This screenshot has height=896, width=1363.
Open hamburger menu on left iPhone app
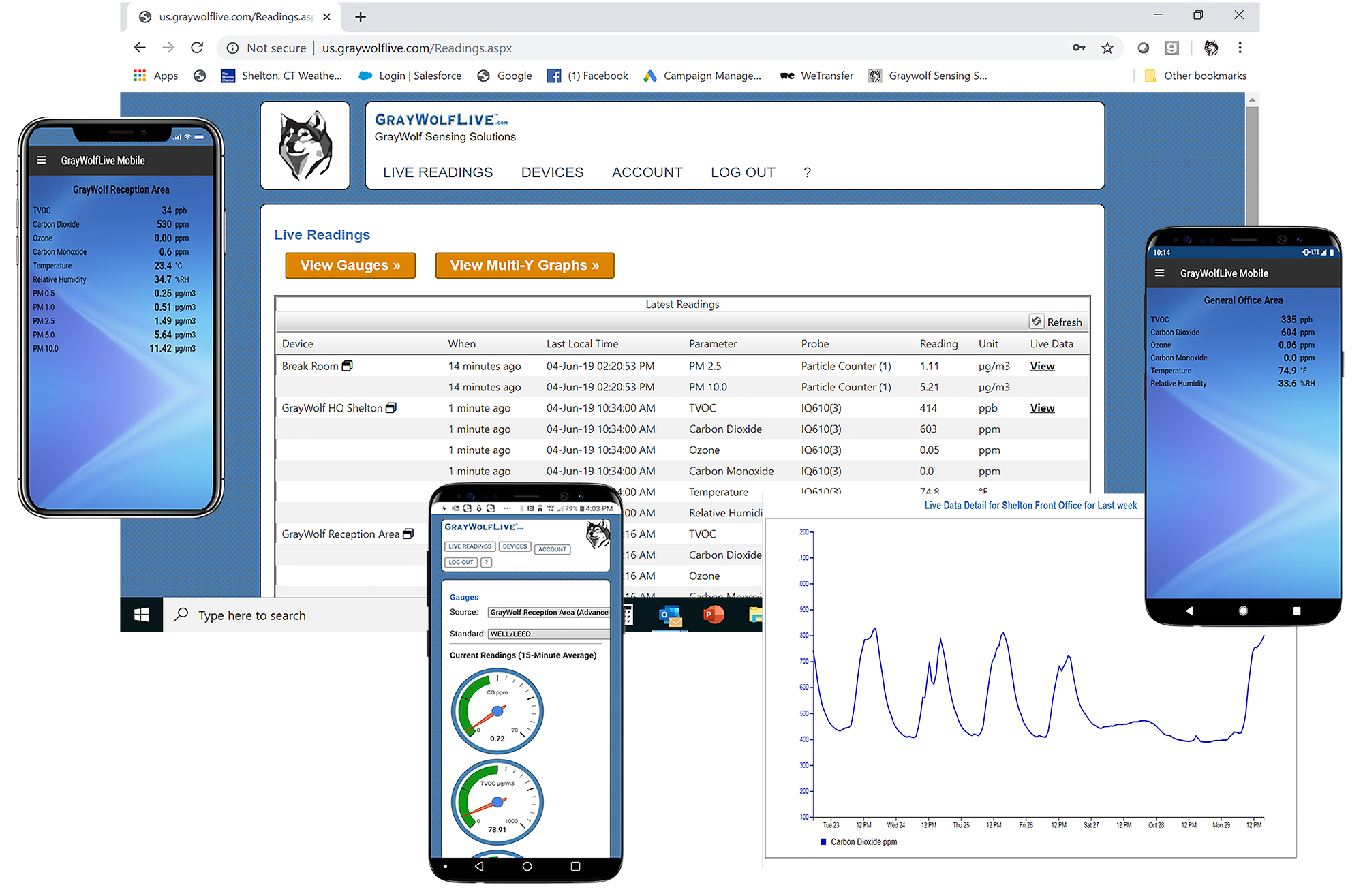[42, 160]
